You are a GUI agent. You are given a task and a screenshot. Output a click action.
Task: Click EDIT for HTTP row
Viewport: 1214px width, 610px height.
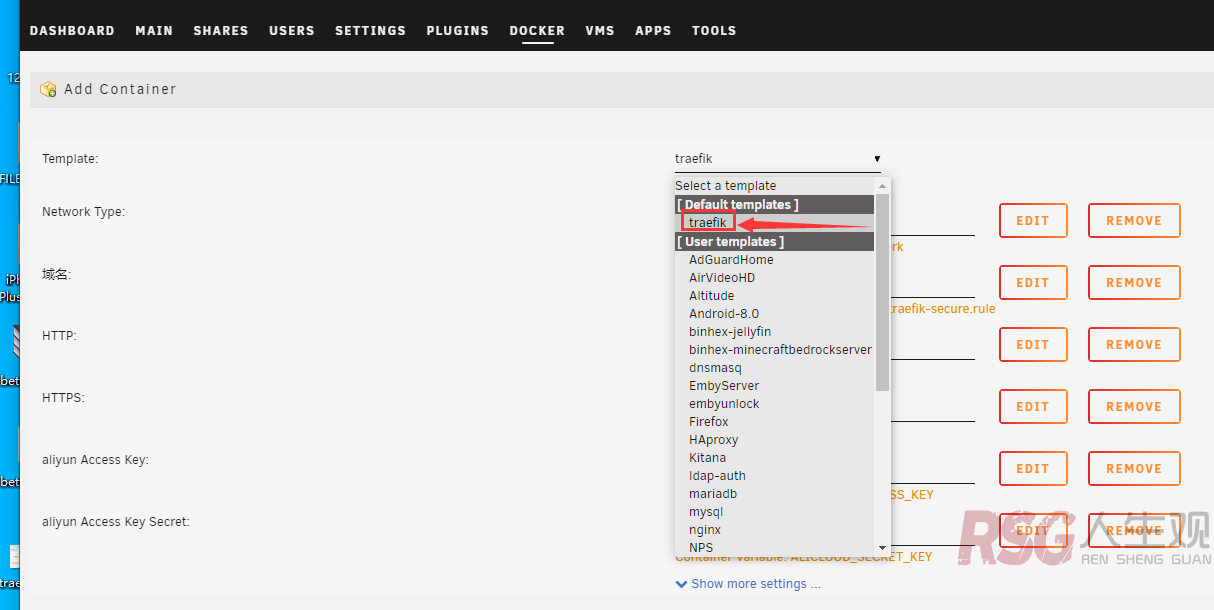1033,345
